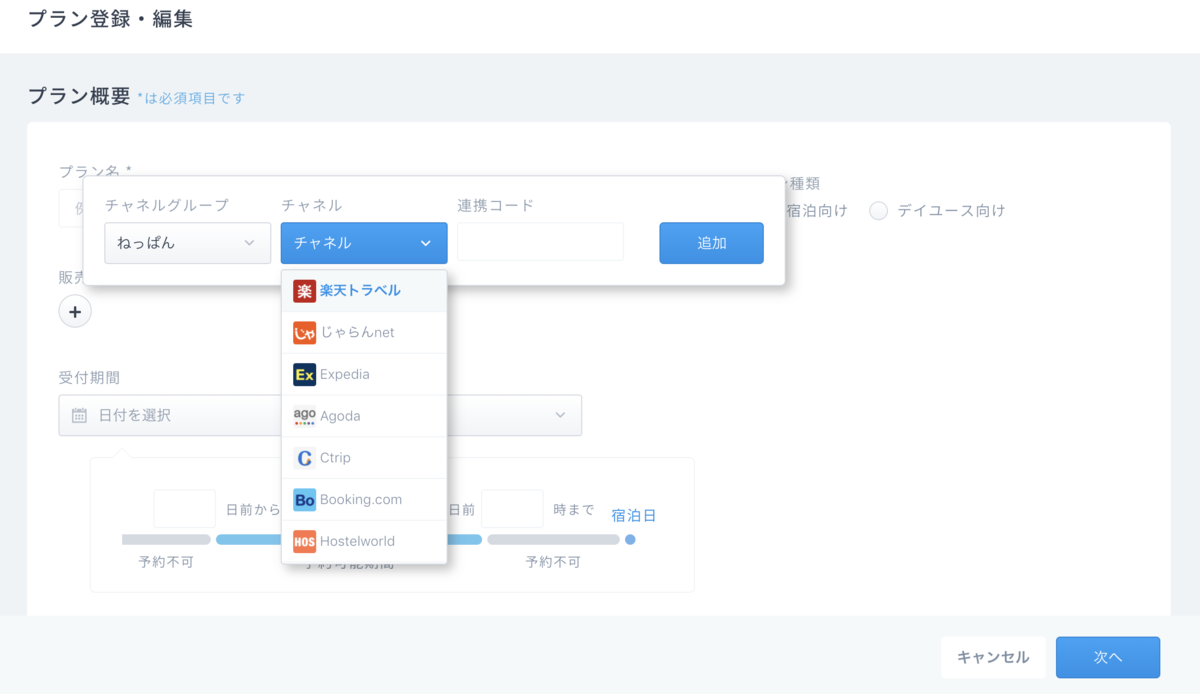Click the 次へ button

point(1107,657)
